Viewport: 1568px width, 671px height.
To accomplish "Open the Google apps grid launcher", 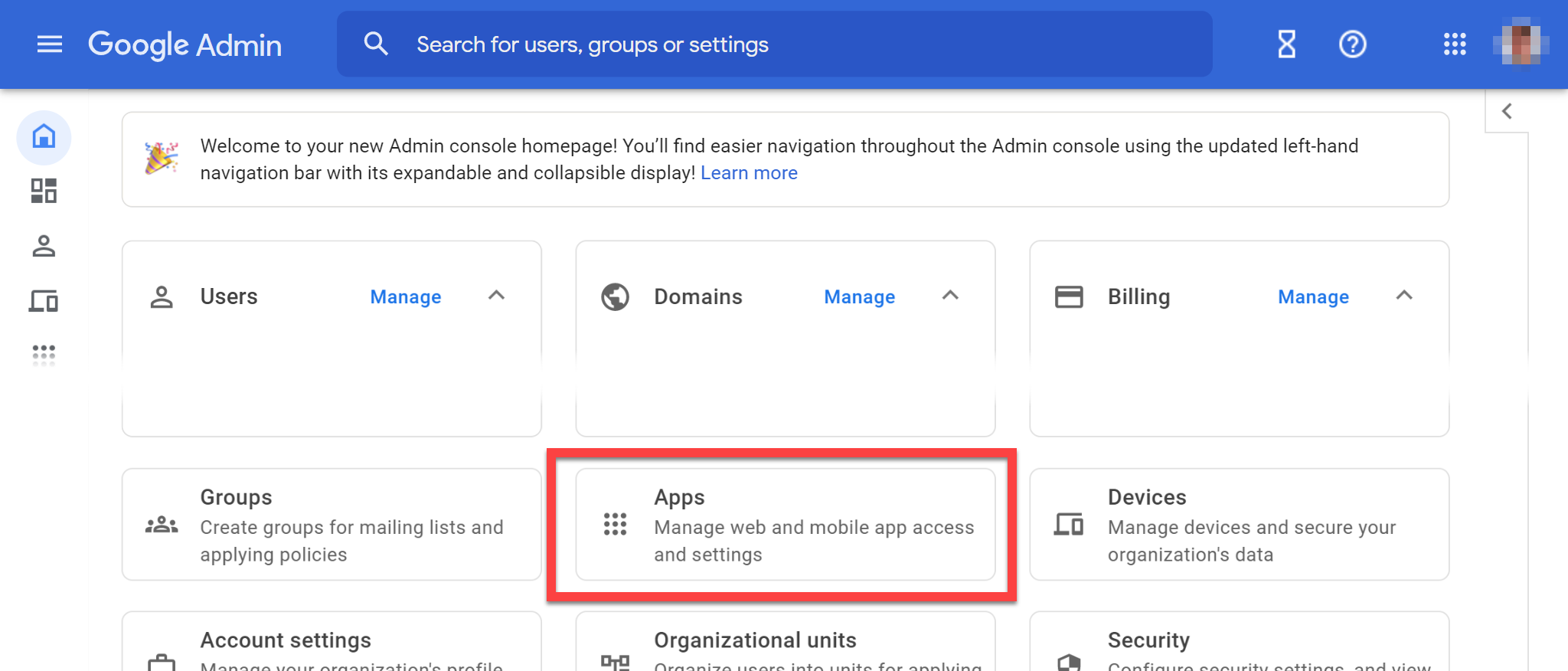I will (1455, 44).
